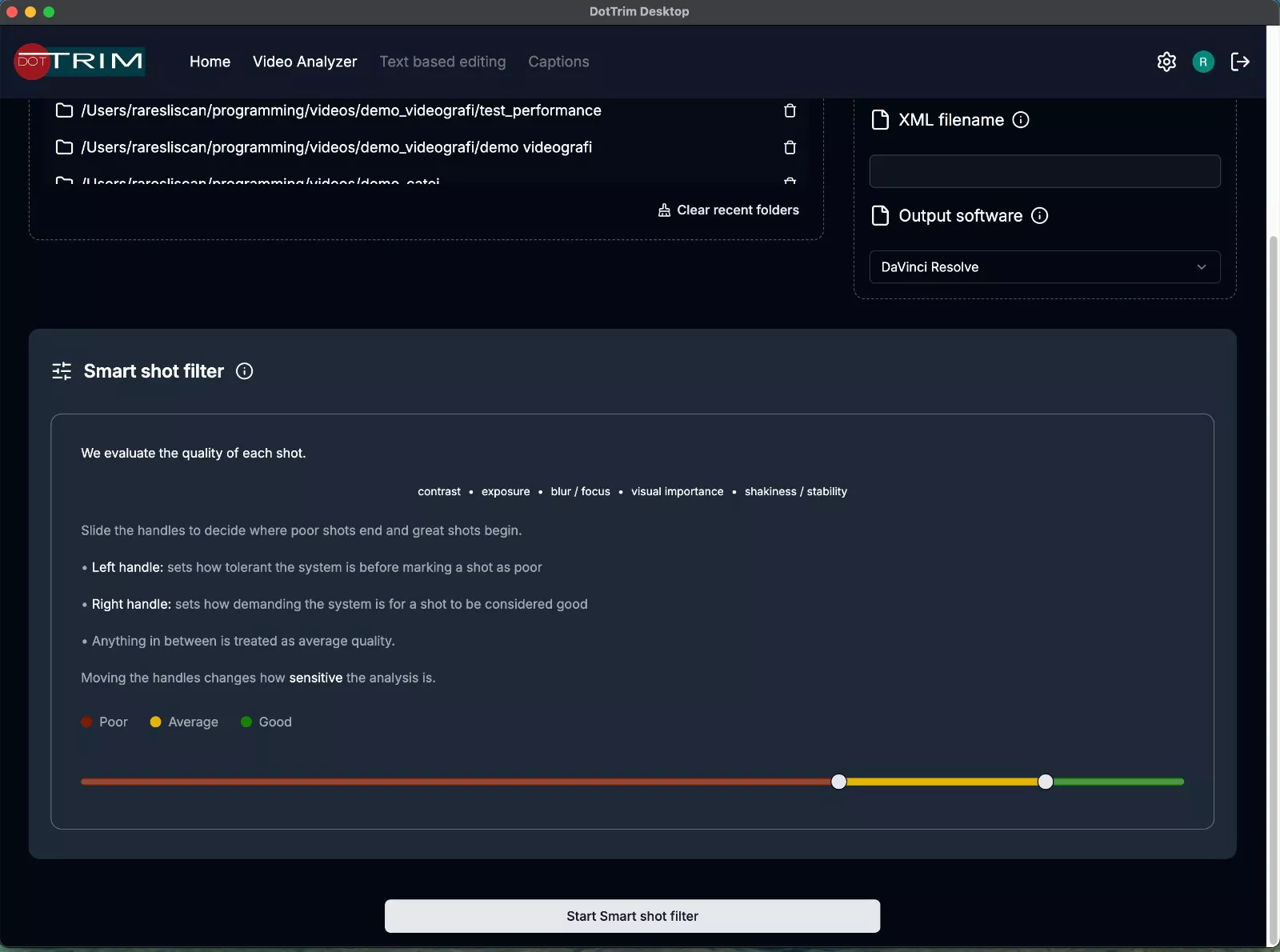Click the Good legend label
1280x952 pixels.
tap(275, 722)
